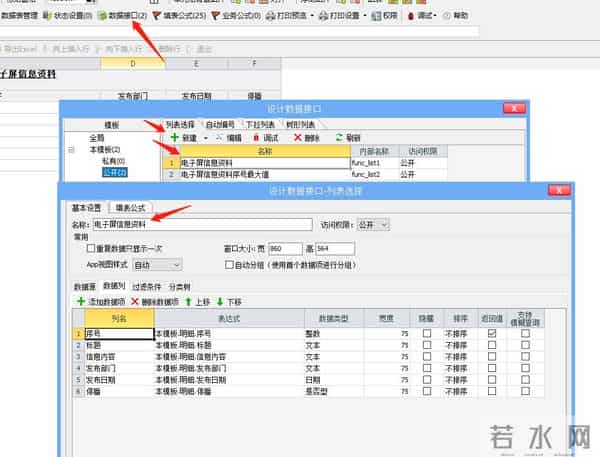The height and width of the screenshot is (457, 600).
Task: Close the 设计数据接口 dialog
Action: (x=514, y=108)
